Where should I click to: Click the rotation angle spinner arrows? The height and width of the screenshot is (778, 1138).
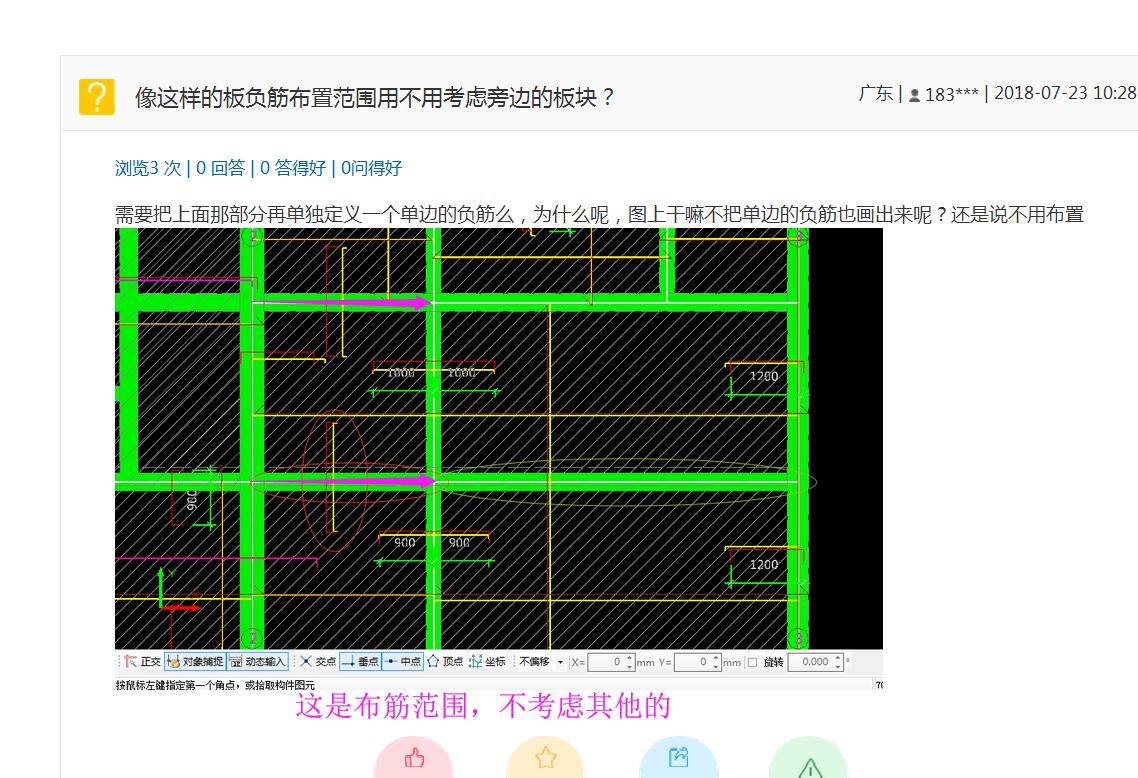click(x=838, y=662)
